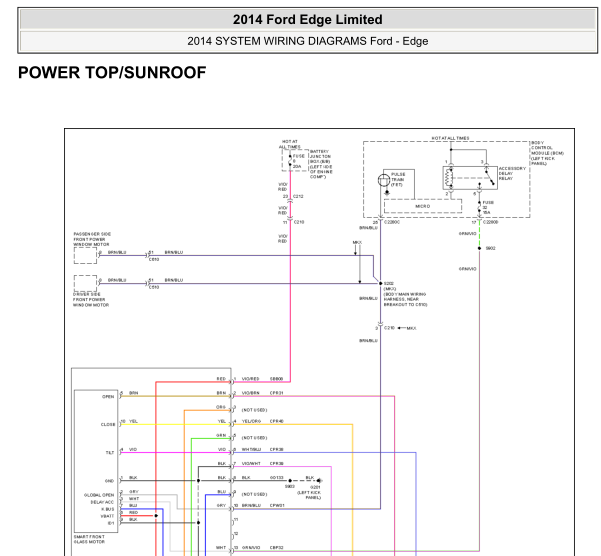Click the C210 label at pin 11
The height and width of the screenshot is (556, 601).
(x=299, y=222)
